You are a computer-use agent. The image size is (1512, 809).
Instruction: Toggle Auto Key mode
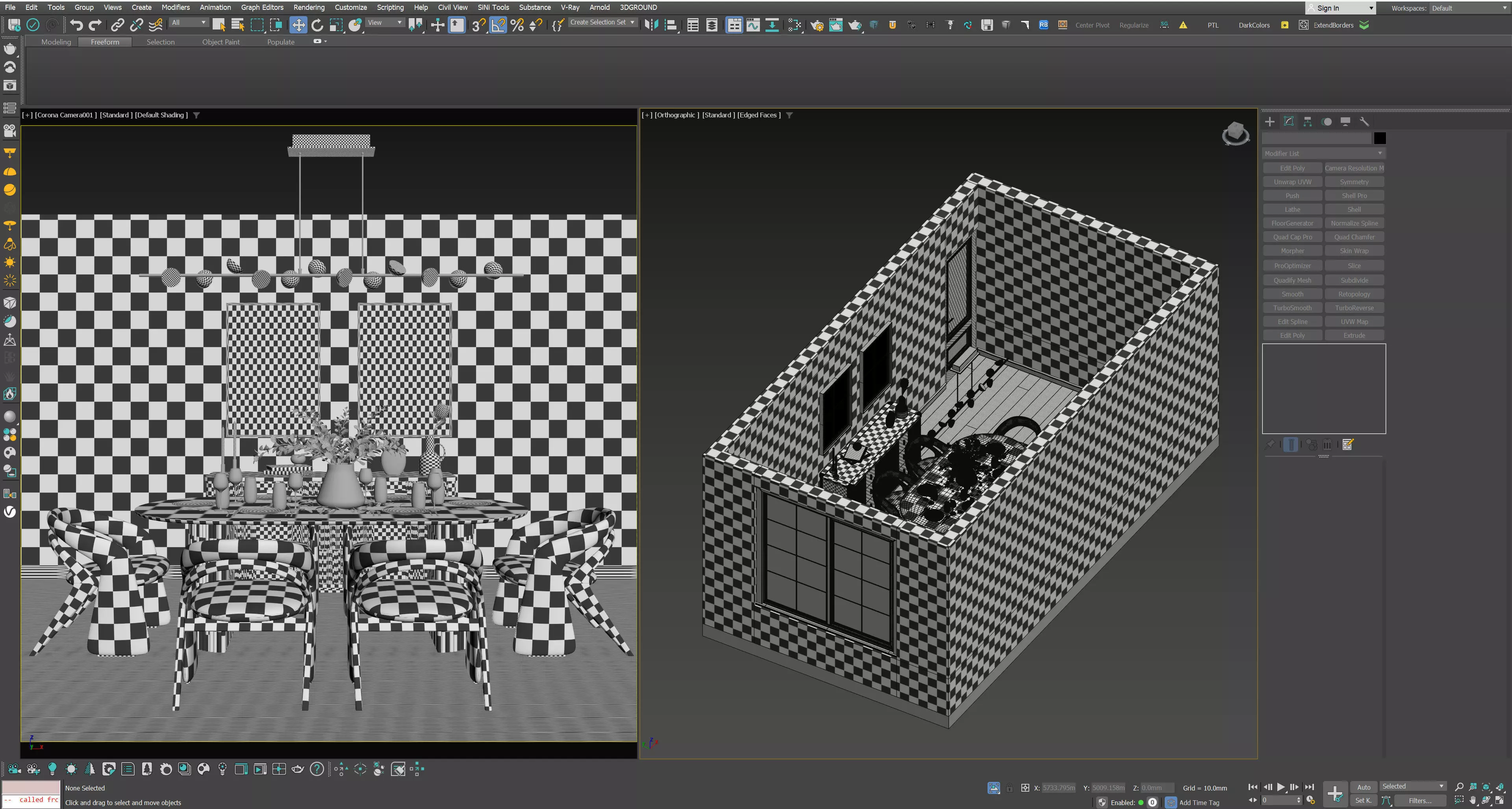1363,787
